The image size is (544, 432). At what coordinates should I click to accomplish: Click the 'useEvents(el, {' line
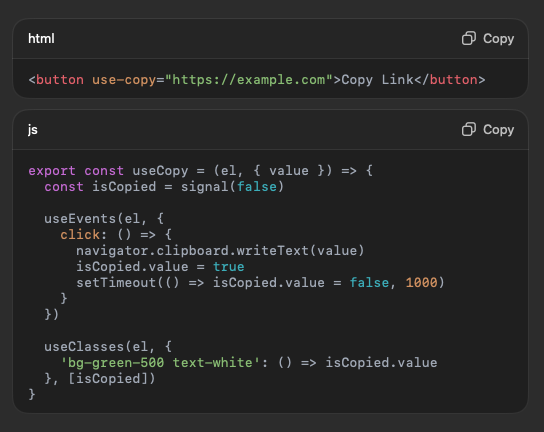[104, 219]
